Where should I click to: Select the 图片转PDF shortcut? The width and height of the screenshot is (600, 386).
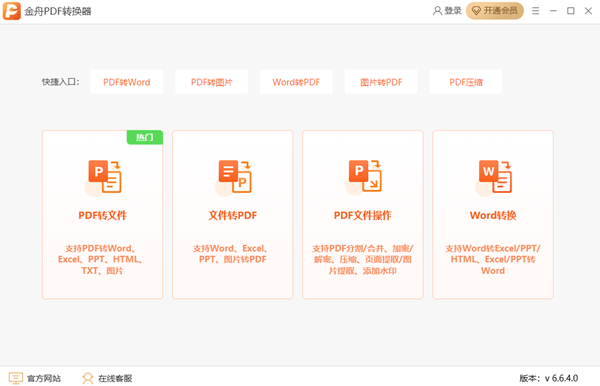381,82
